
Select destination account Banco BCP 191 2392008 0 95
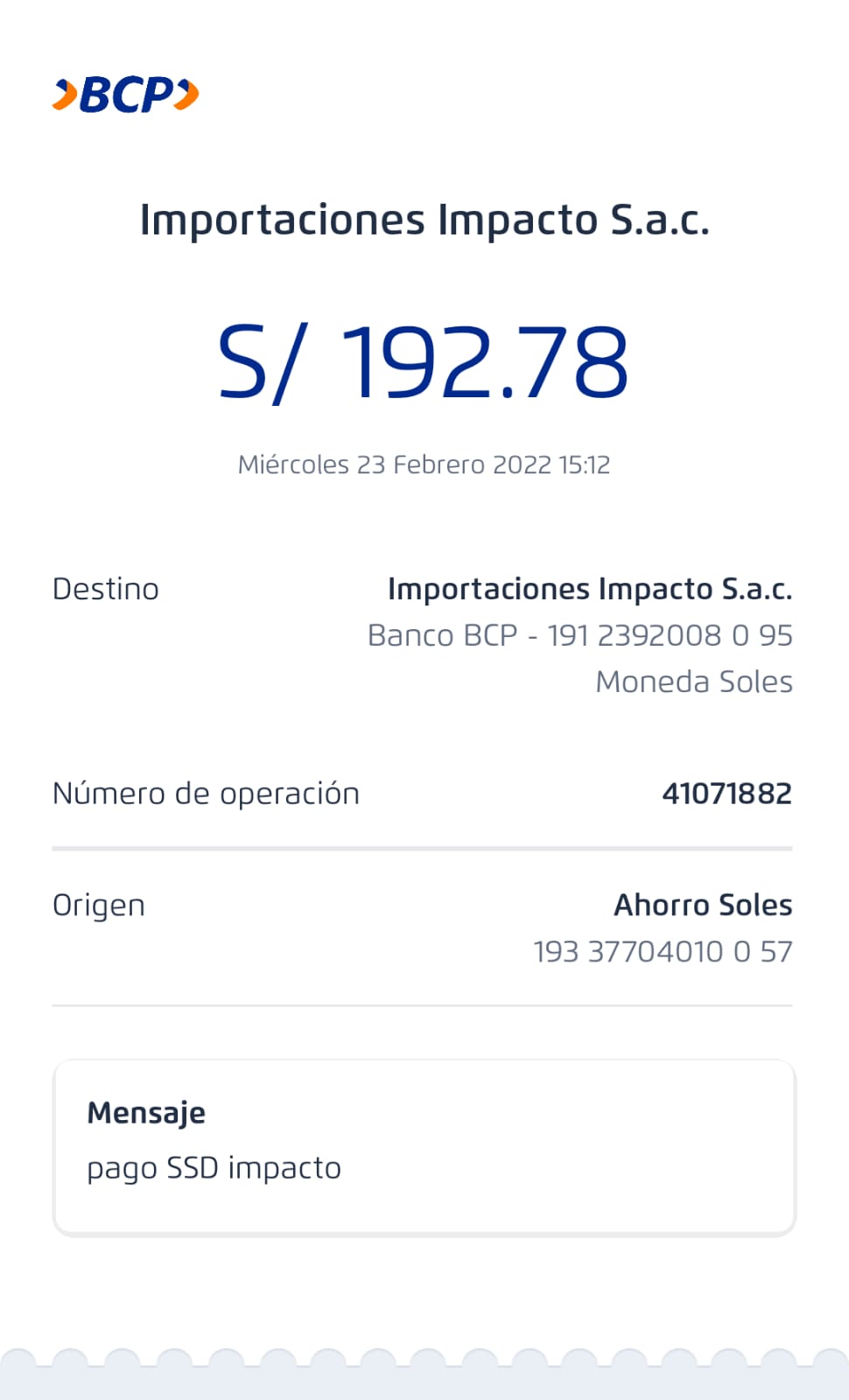[x=579, y=636]
